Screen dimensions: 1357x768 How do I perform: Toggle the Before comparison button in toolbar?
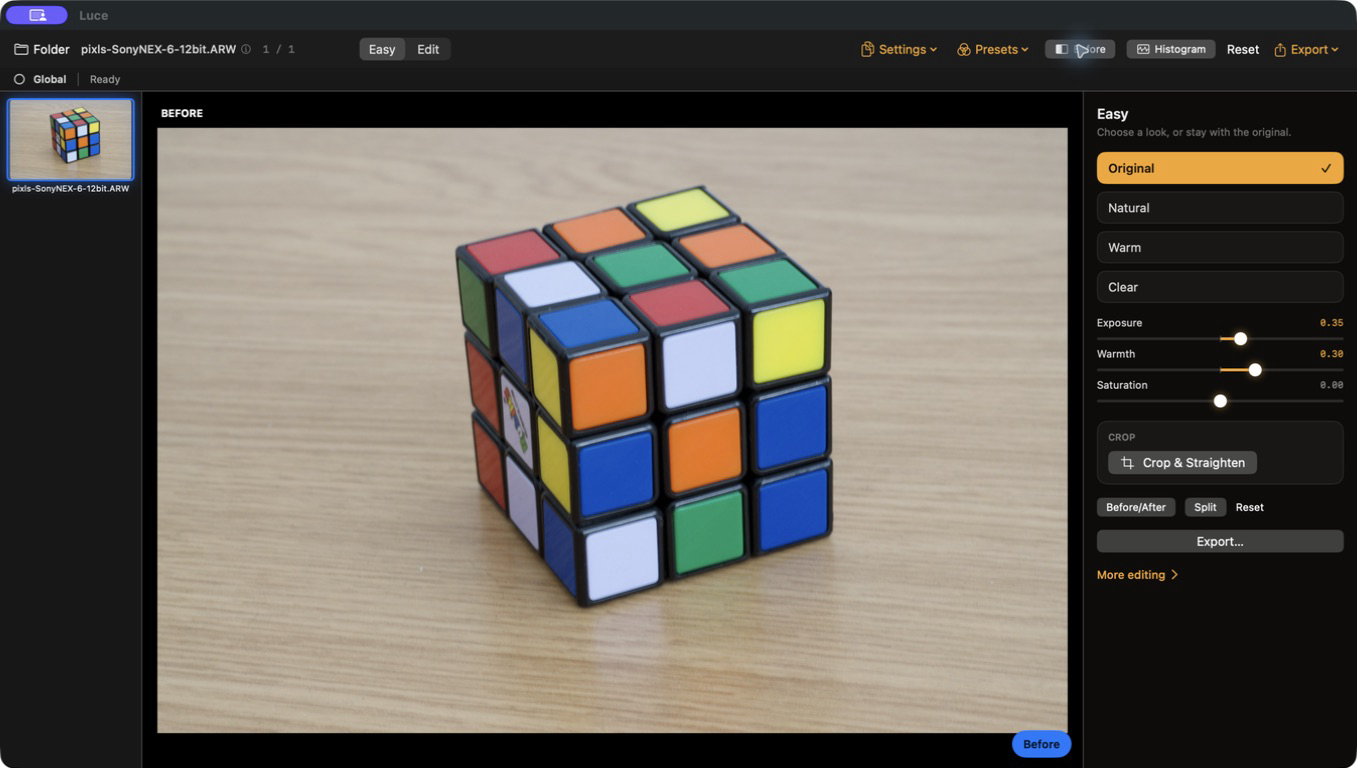[1080, 49]
